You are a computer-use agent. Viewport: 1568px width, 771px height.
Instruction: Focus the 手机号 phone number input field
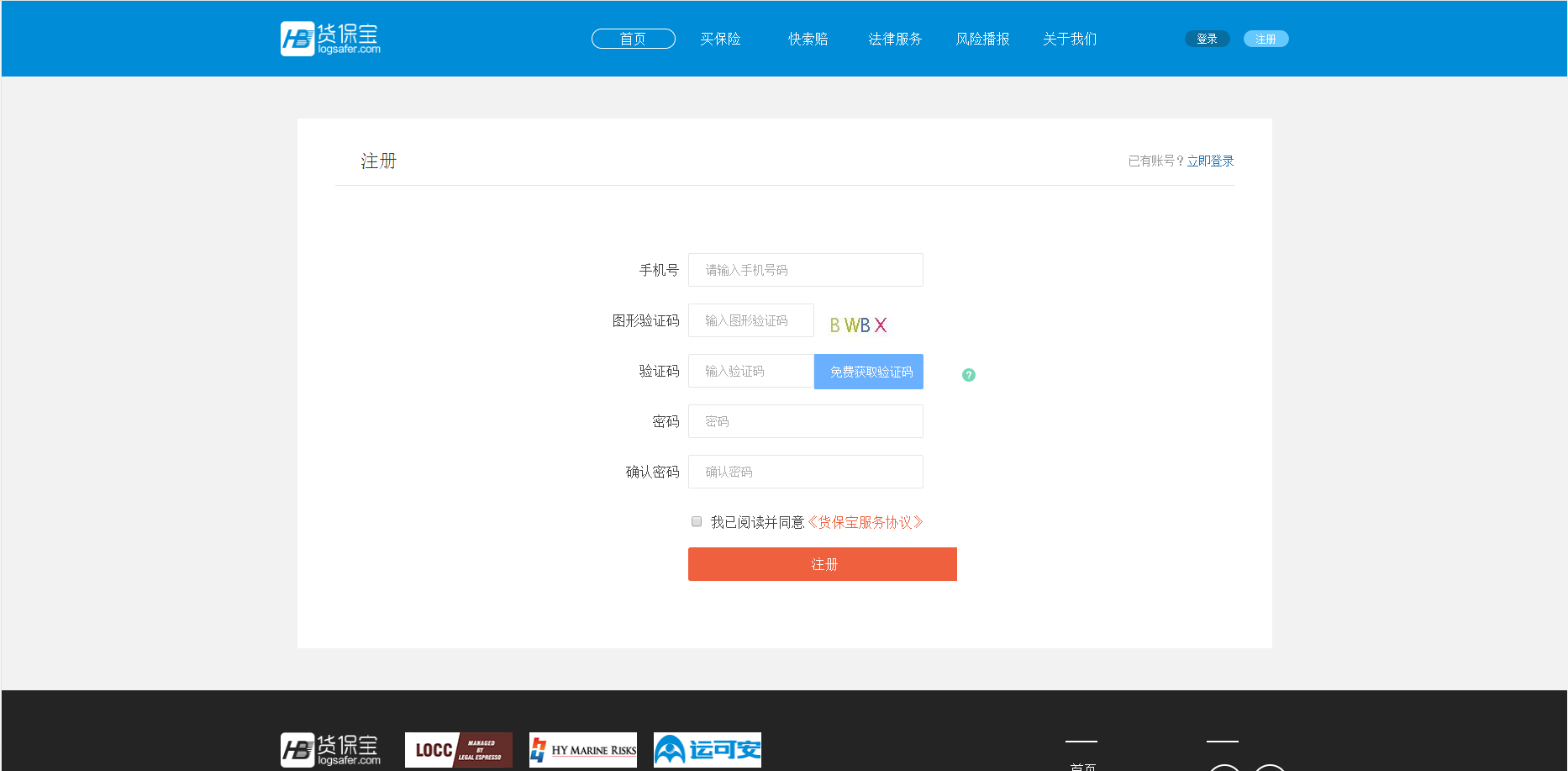coord(805,270)
